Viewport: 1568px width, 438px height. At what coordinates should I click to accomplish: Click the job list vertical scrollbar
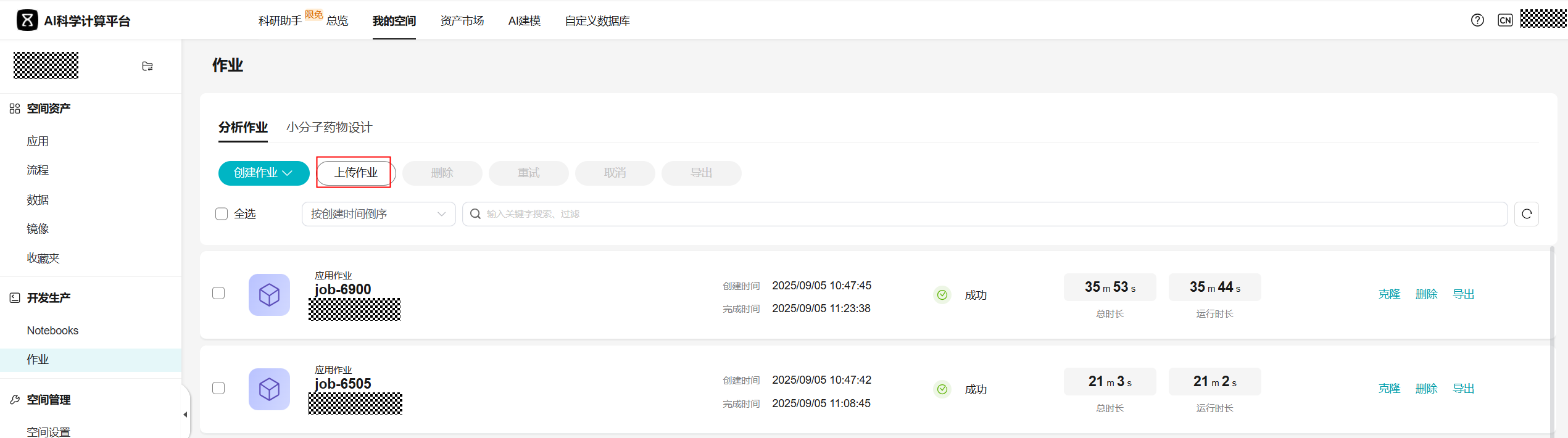(x=1551, y=339)
